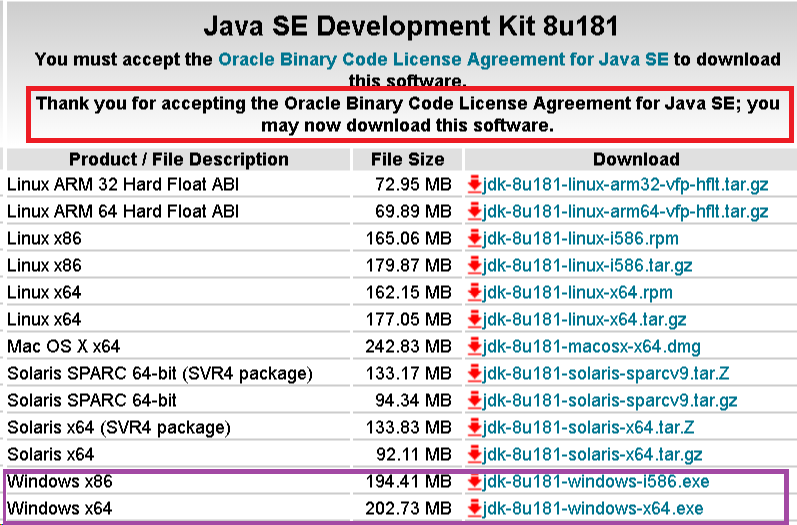Image resolution: width=797 pixels, height=525 pixels.
Task: Click 'Java SE Development Kit 8u181' heading
Action: (x=411, y=25)
